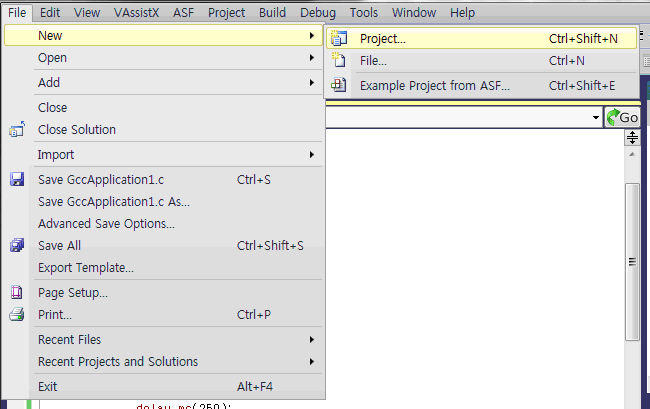Screen dimensions: 650x409
Task: Click the New File icon in the submenu
Action: 338,61
